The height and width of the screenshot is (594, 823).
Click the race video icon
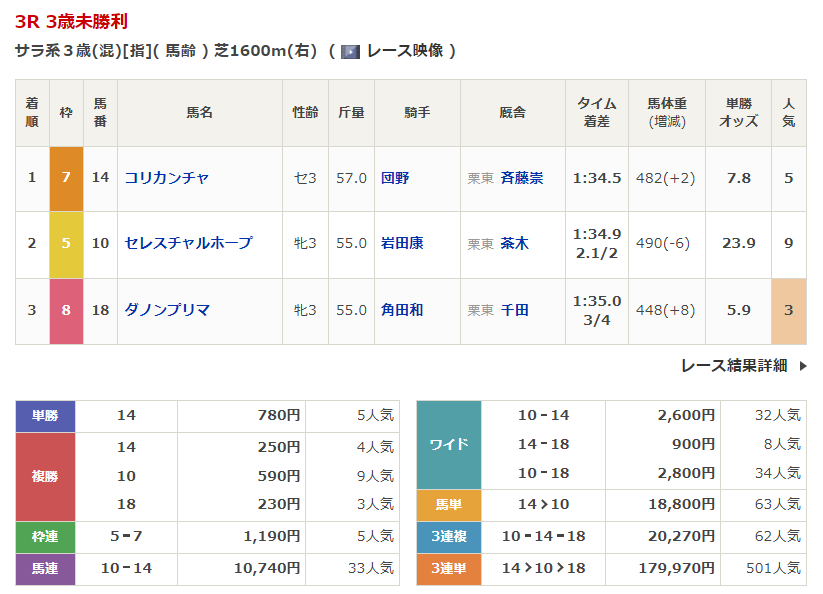point(350,51)
